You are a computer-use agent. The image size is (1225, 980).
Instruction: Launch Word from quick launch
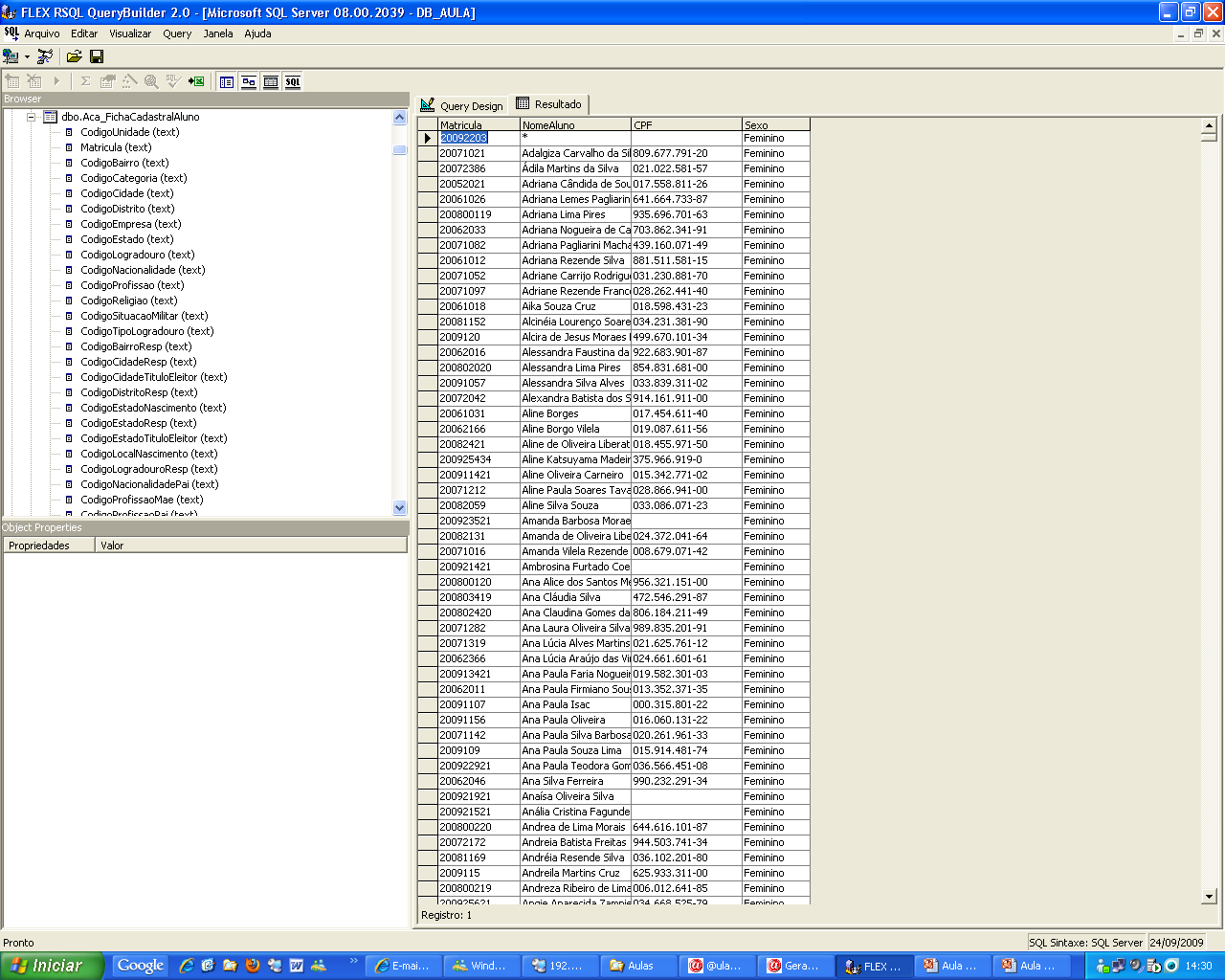tap(297, 966)
